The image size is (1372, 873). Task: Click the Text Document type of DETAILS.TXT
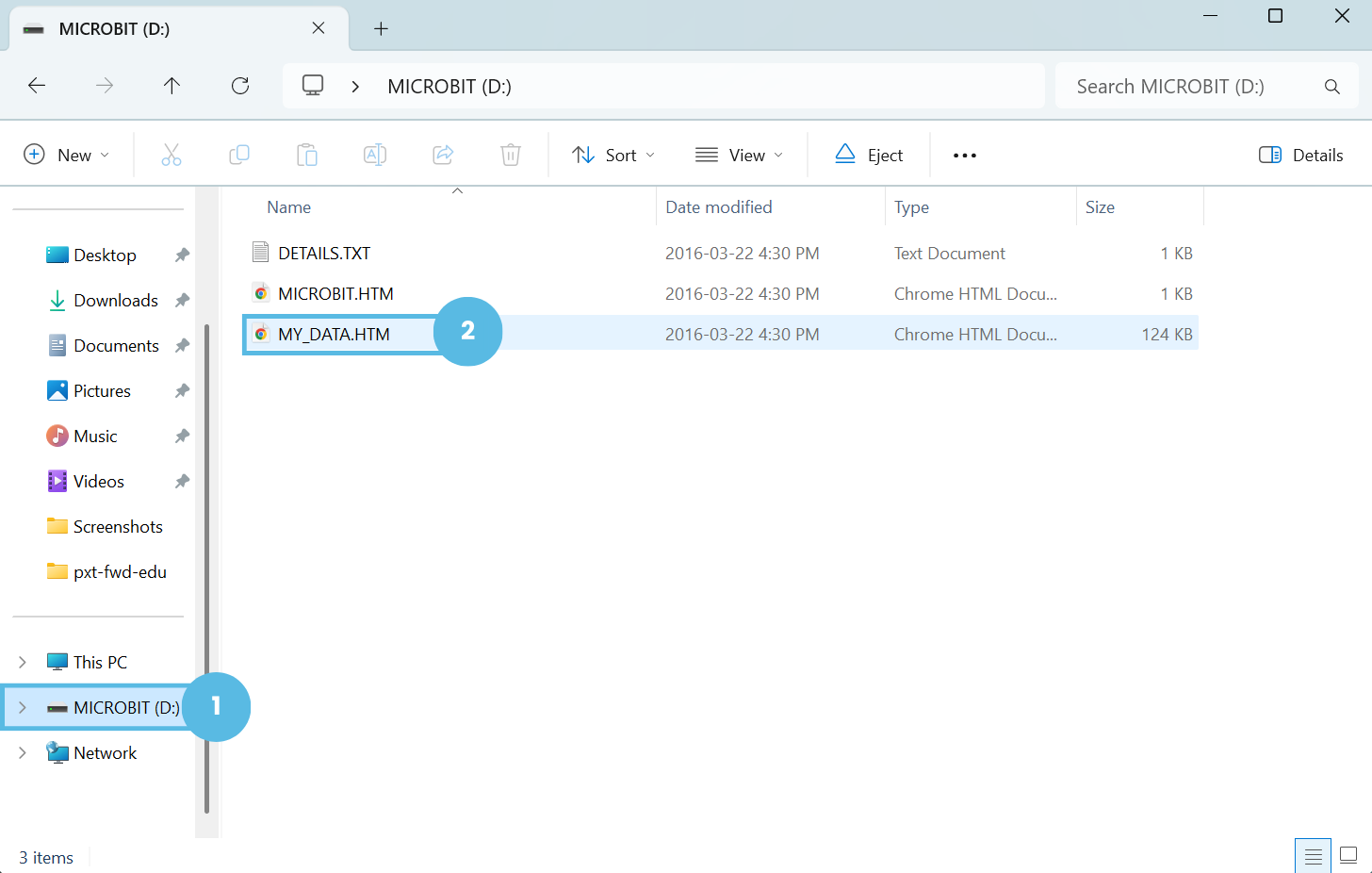coord(949,253)
